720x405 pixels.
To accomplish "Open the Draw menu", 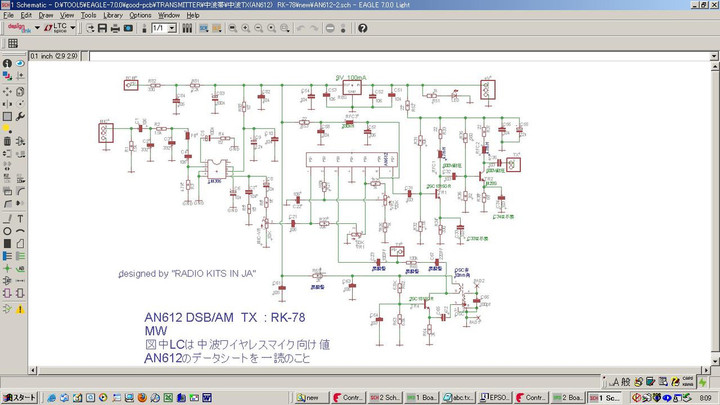I will [x=46, y=15].
